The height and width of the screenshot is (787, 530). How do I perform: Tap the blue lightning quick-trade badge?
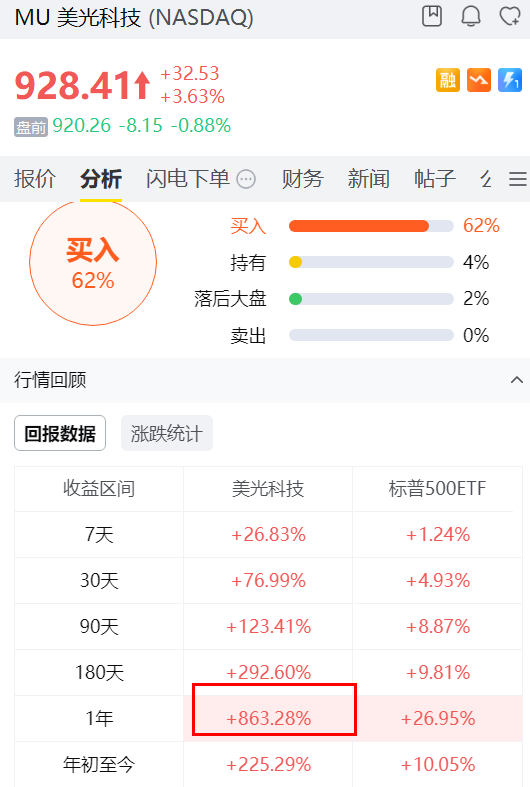tap(510, 80)
